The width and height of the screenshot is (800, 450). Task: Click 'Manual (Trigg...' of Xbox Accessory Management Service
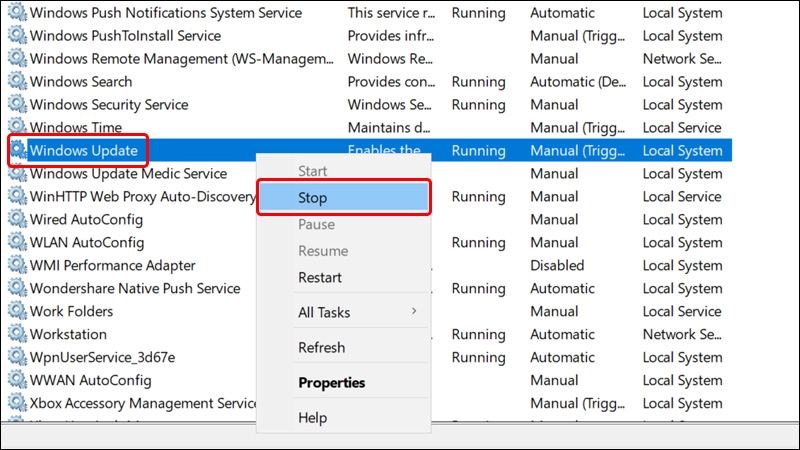pyautogui.click(x=578, y=403)
